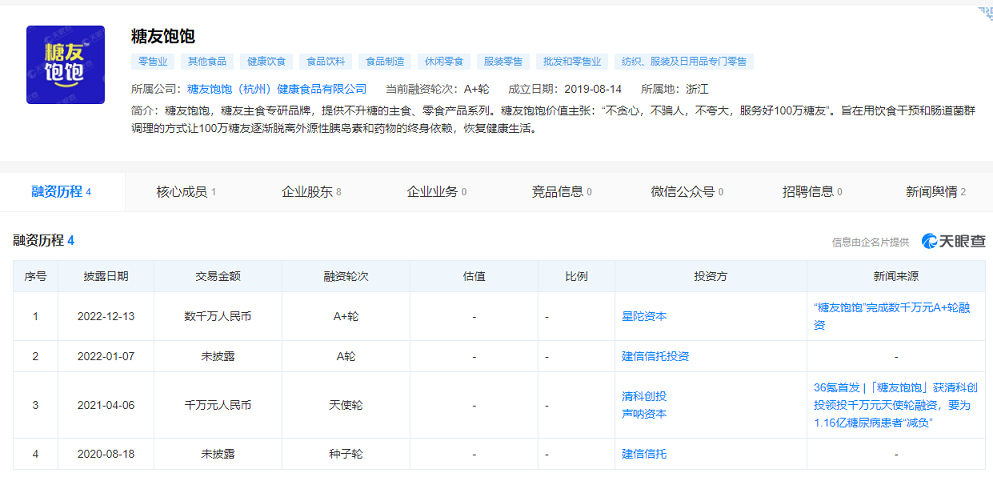Open investor 星陀资本 link
This screenshot has width=993, height=485.
[x=644, y=316]
